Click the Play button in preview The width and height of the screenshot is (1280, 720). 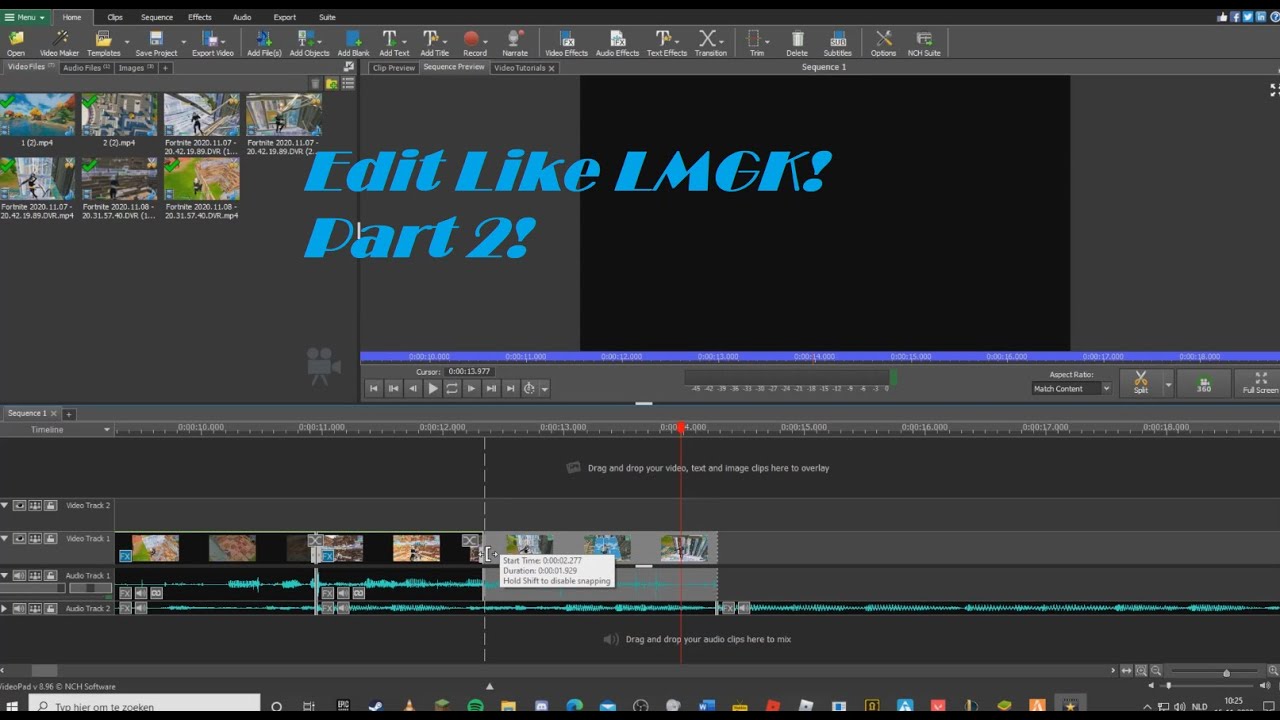click(433, 388)
